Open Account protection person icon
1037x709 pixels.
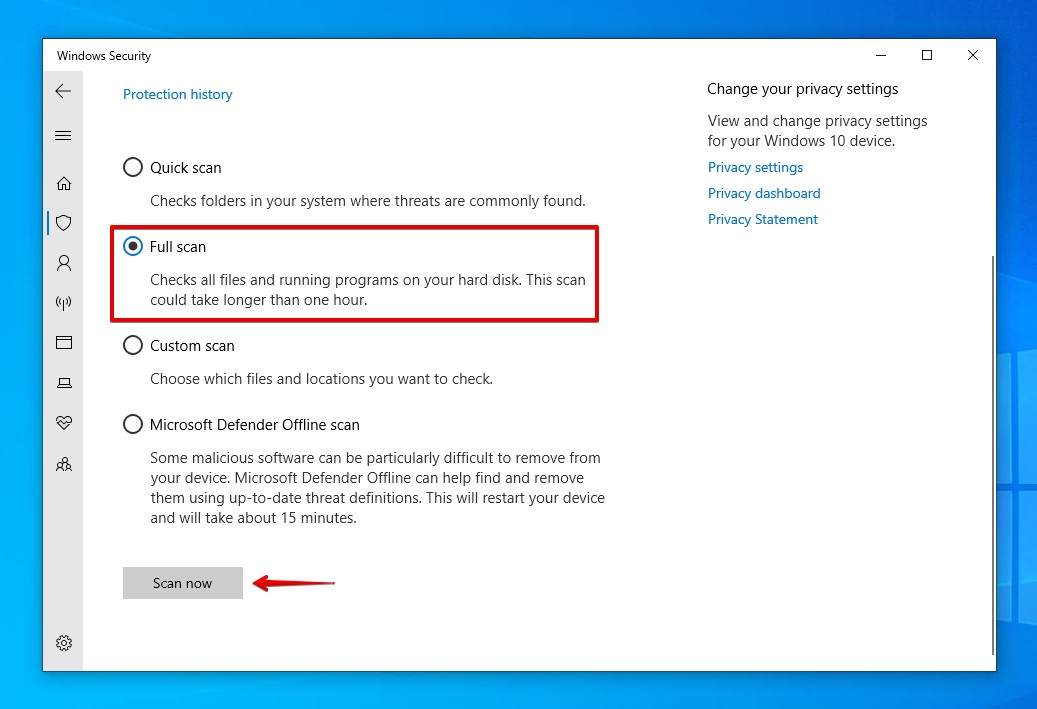(63, 263)
